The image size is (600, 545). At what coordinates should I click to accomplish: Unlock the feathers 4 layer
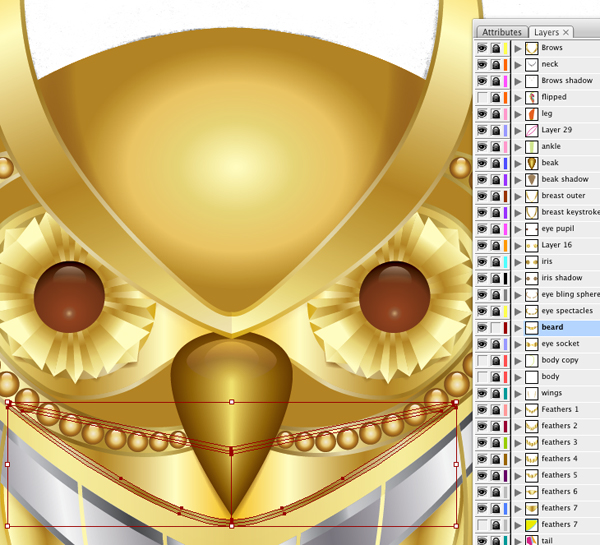tap(496, 459)
